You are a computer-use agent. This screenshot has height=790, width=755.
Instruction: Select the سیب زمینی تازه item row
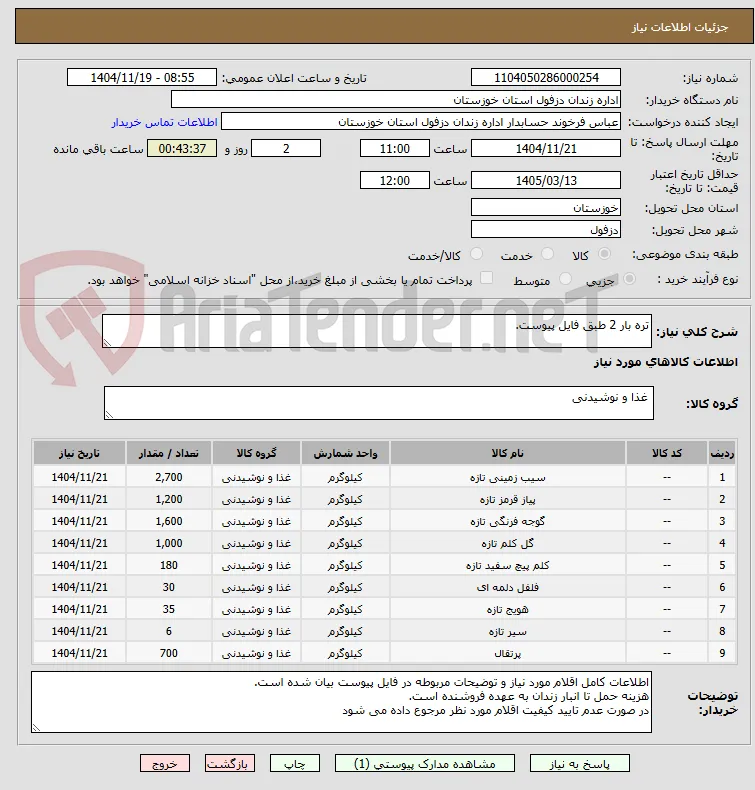(x=385, y=477)
